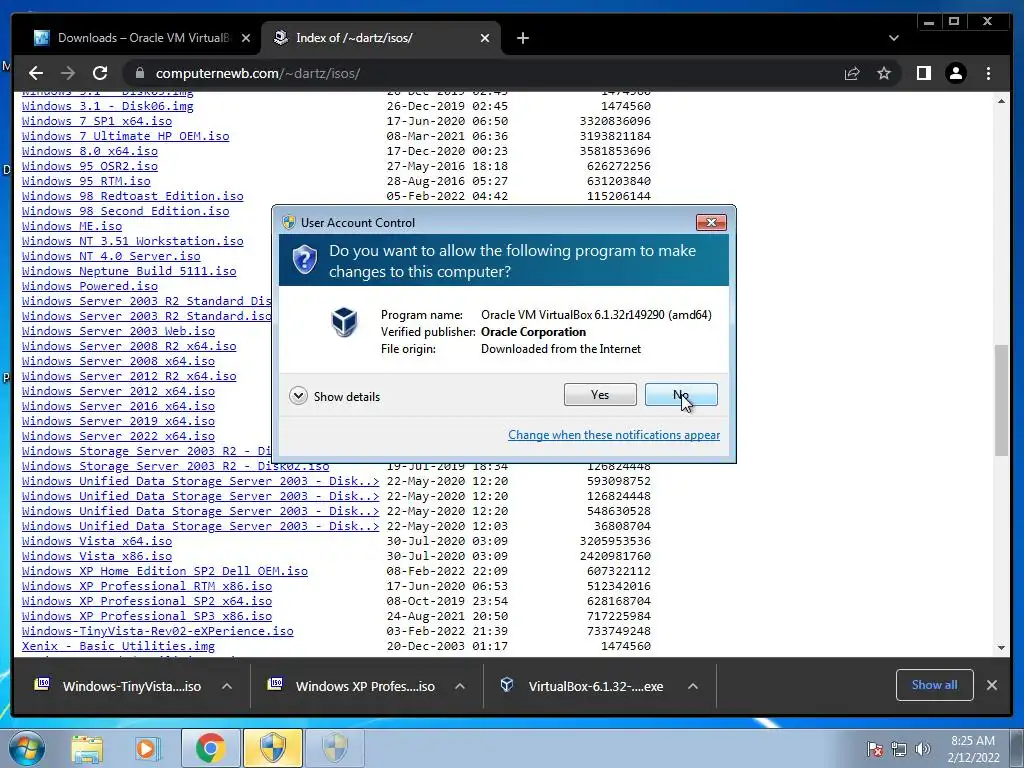The image size is (1024, 768).
Task: Open Windows 7 SP1 x64.iso link
Action: [x=97, y=121]
